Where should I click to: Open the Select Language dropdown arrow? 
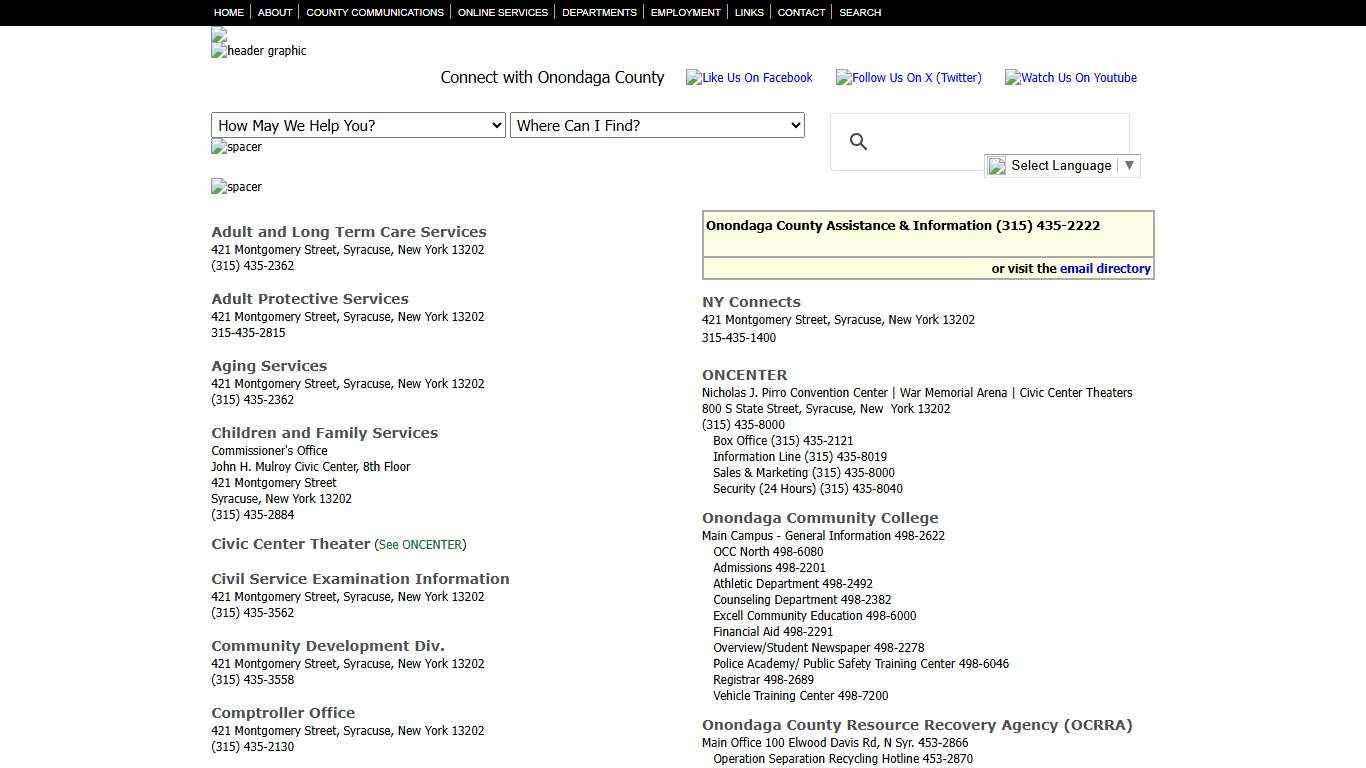[1129, 165]
